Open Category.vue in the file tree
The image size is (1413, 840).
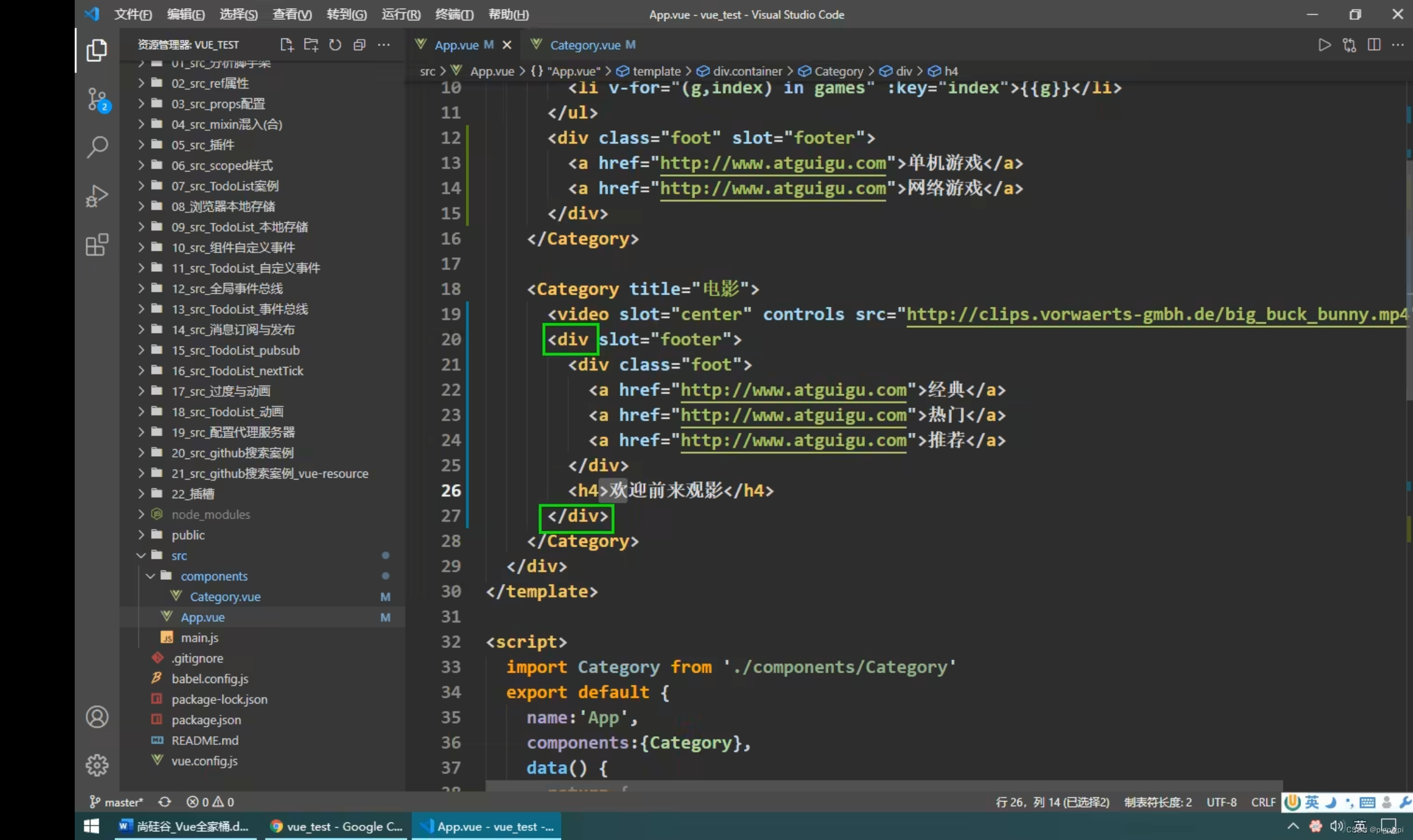click(225, 597)
